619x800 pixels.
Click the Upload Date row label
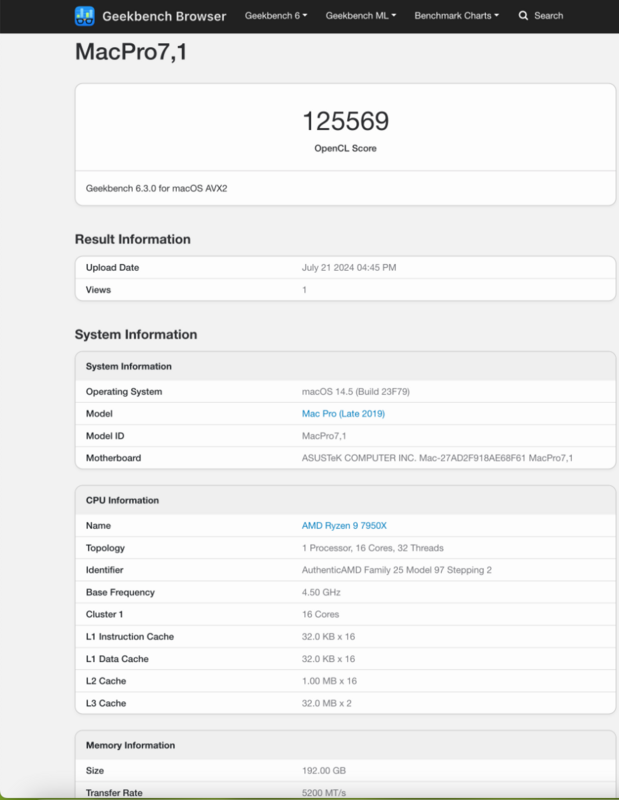tap(112, 267)
